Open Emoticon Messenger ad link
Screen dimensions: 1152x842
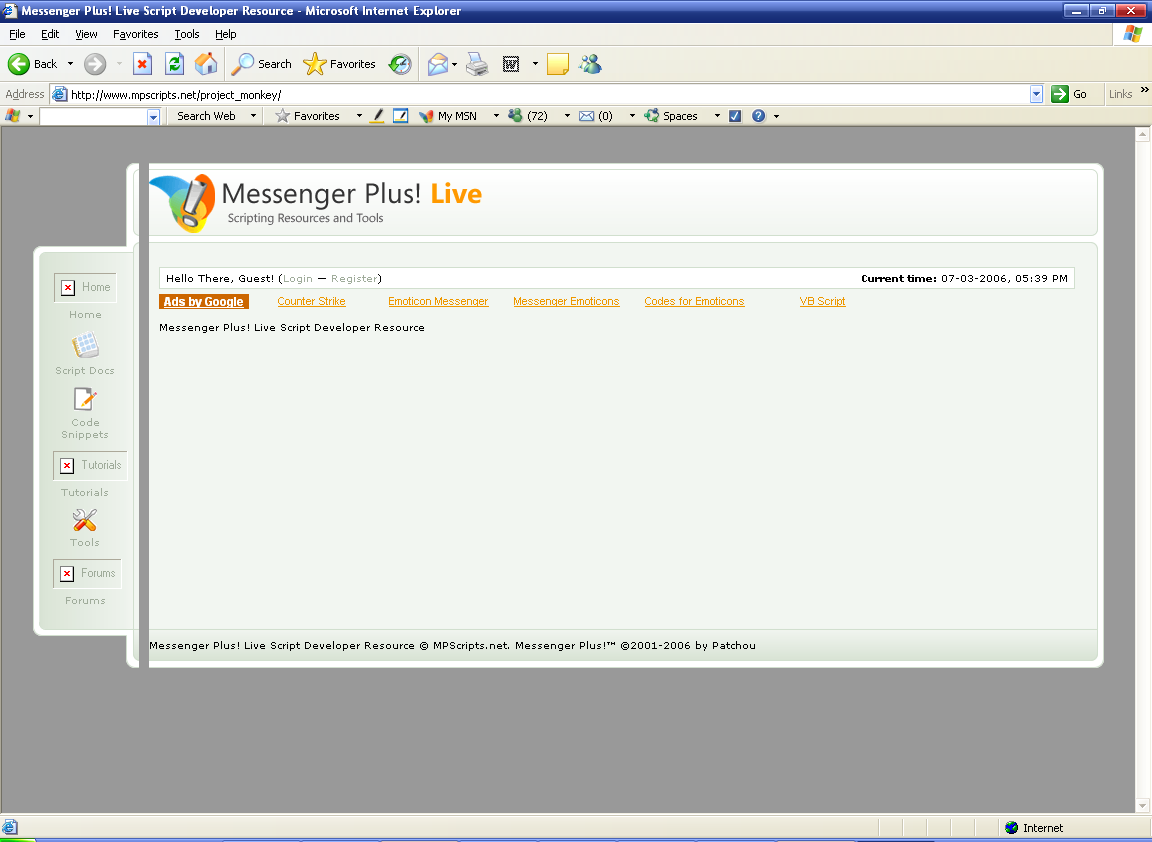438,301
